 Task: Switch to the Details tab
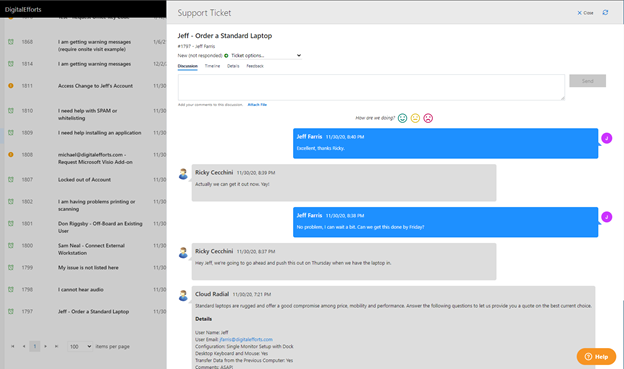(233, 66)
